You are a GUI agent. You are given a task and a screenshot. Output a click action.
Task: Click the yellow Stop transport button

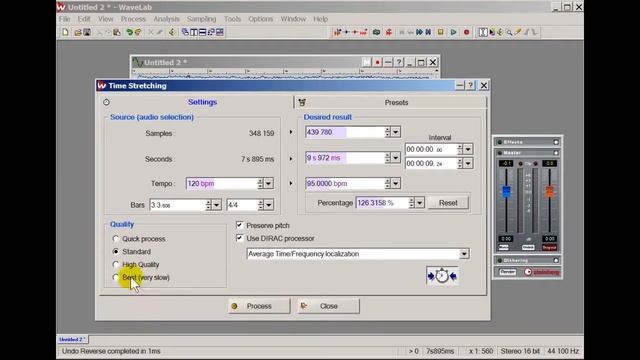[x=440, y=32]
